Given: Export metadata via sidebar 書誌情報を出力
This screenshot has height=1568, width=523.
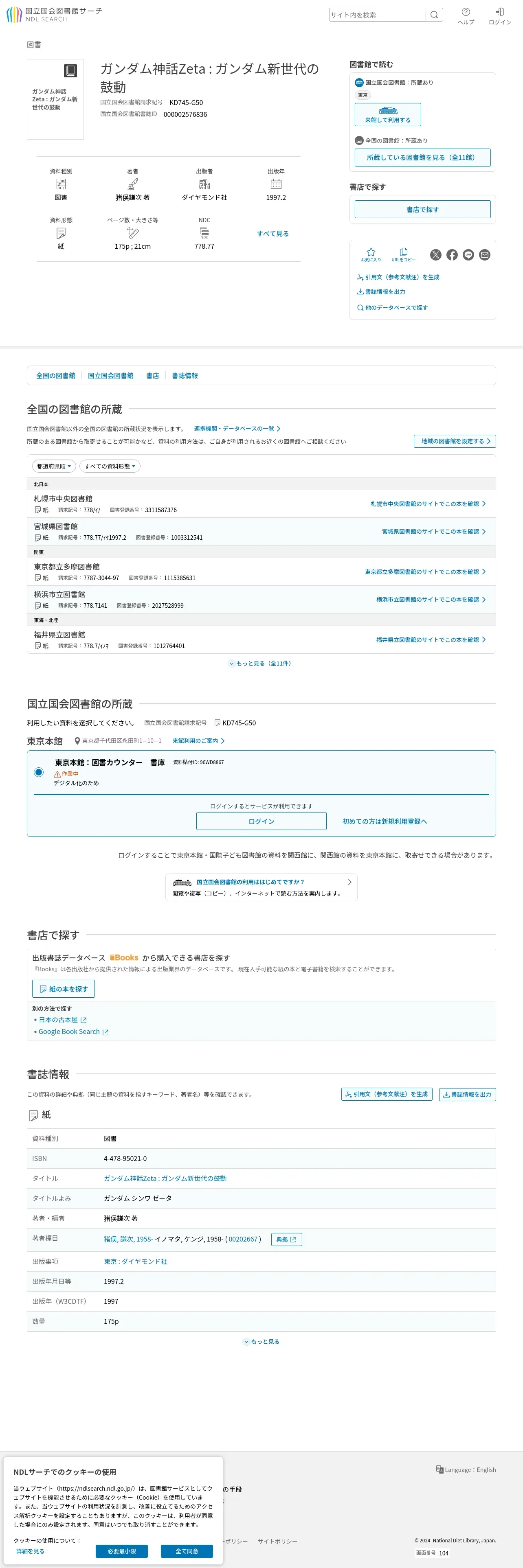Looking at the screenshot, I should 381,291.
